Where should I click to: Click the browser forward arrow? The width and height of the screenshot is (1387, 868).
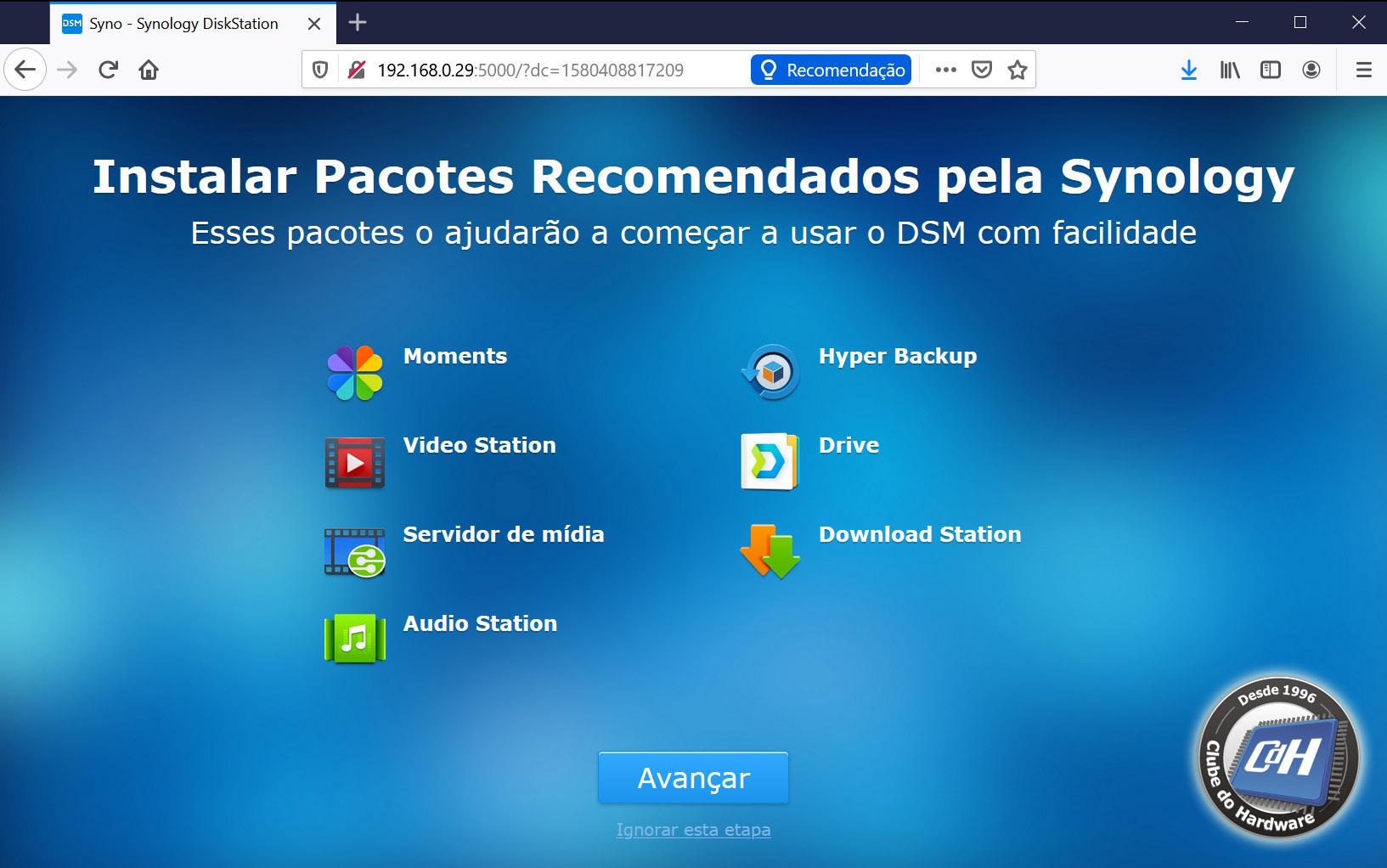coord(67,70)
